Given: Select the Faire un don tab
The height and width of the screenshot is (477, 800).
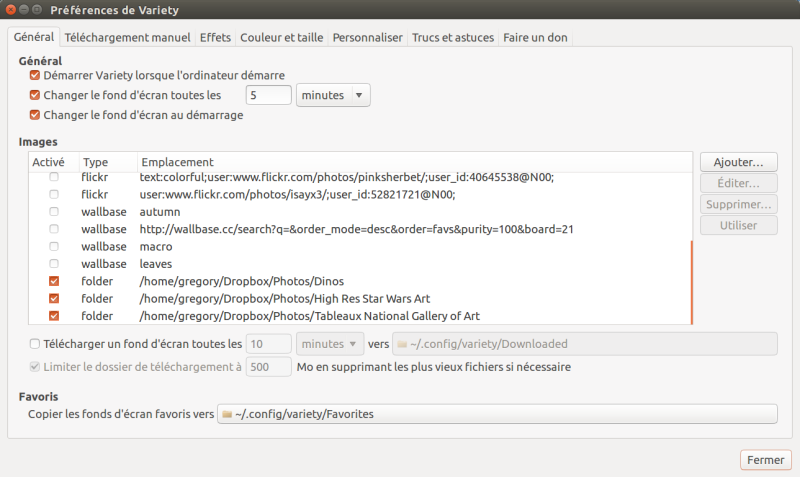Looking at the screenshot, I should [x=535, y=37].
